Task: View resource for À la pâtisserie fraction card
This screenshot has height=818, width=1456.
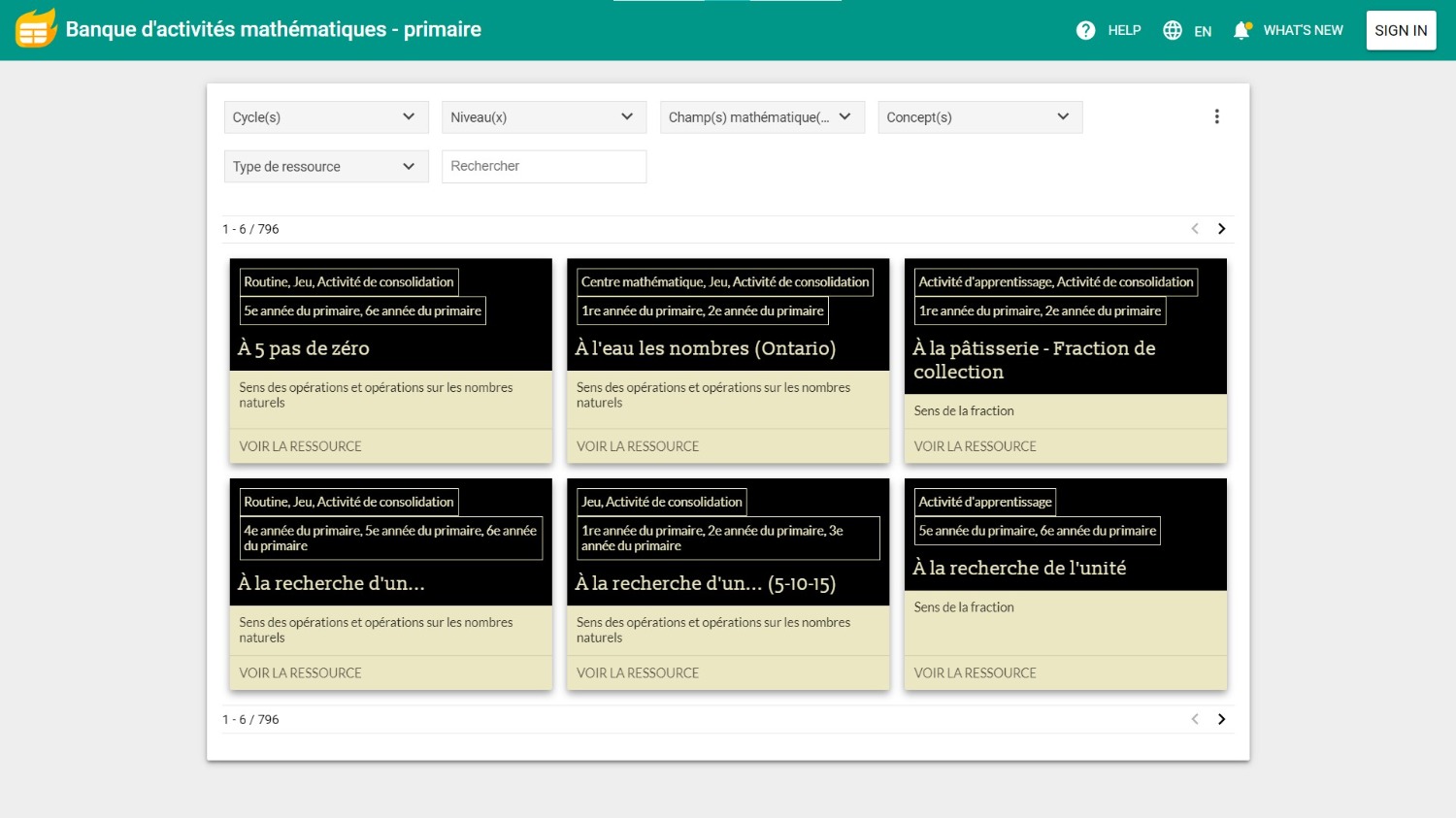Action: click(975, 446)
